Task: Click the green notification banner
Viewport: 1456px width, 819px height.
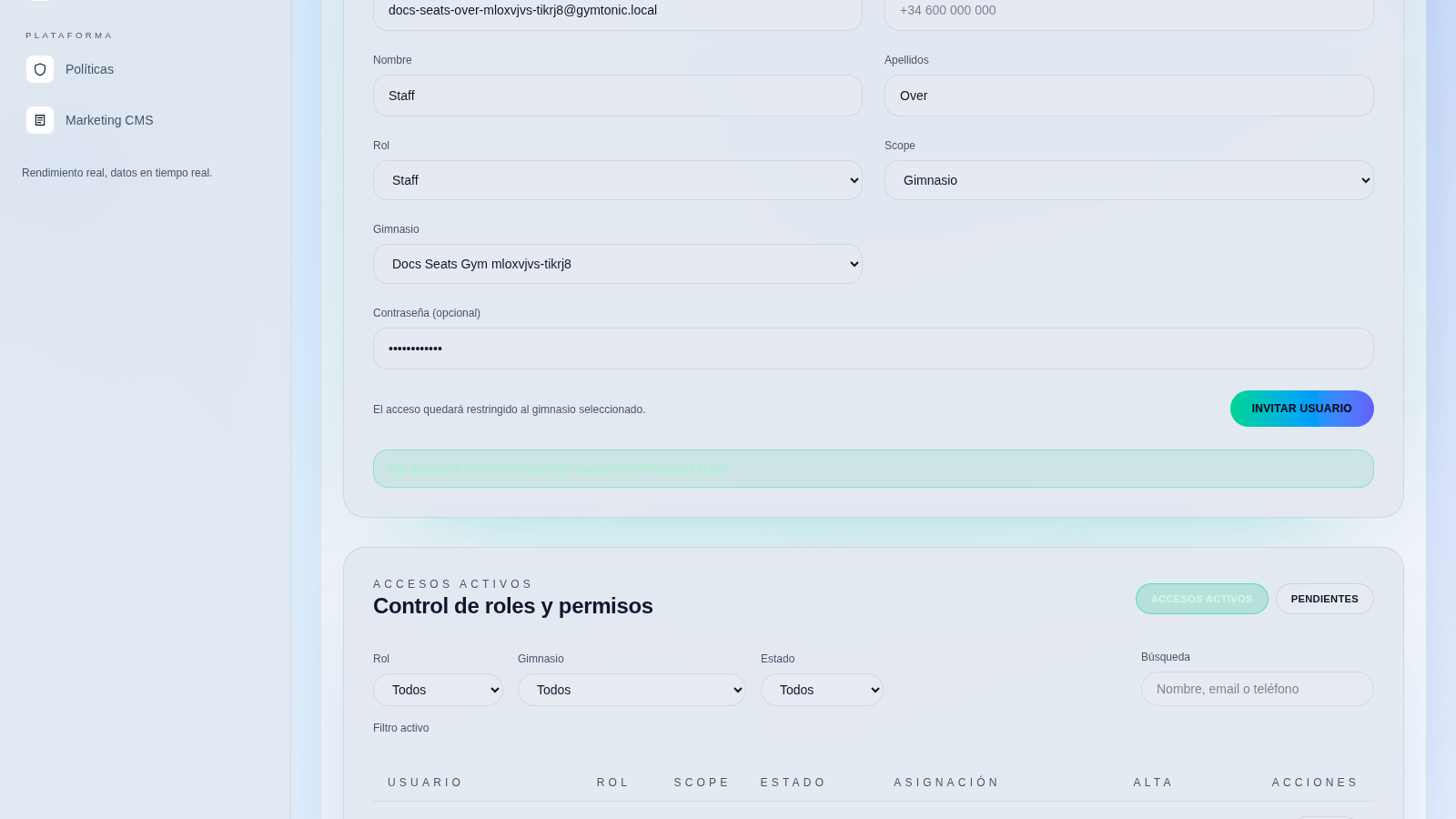Action: (873, 469)
